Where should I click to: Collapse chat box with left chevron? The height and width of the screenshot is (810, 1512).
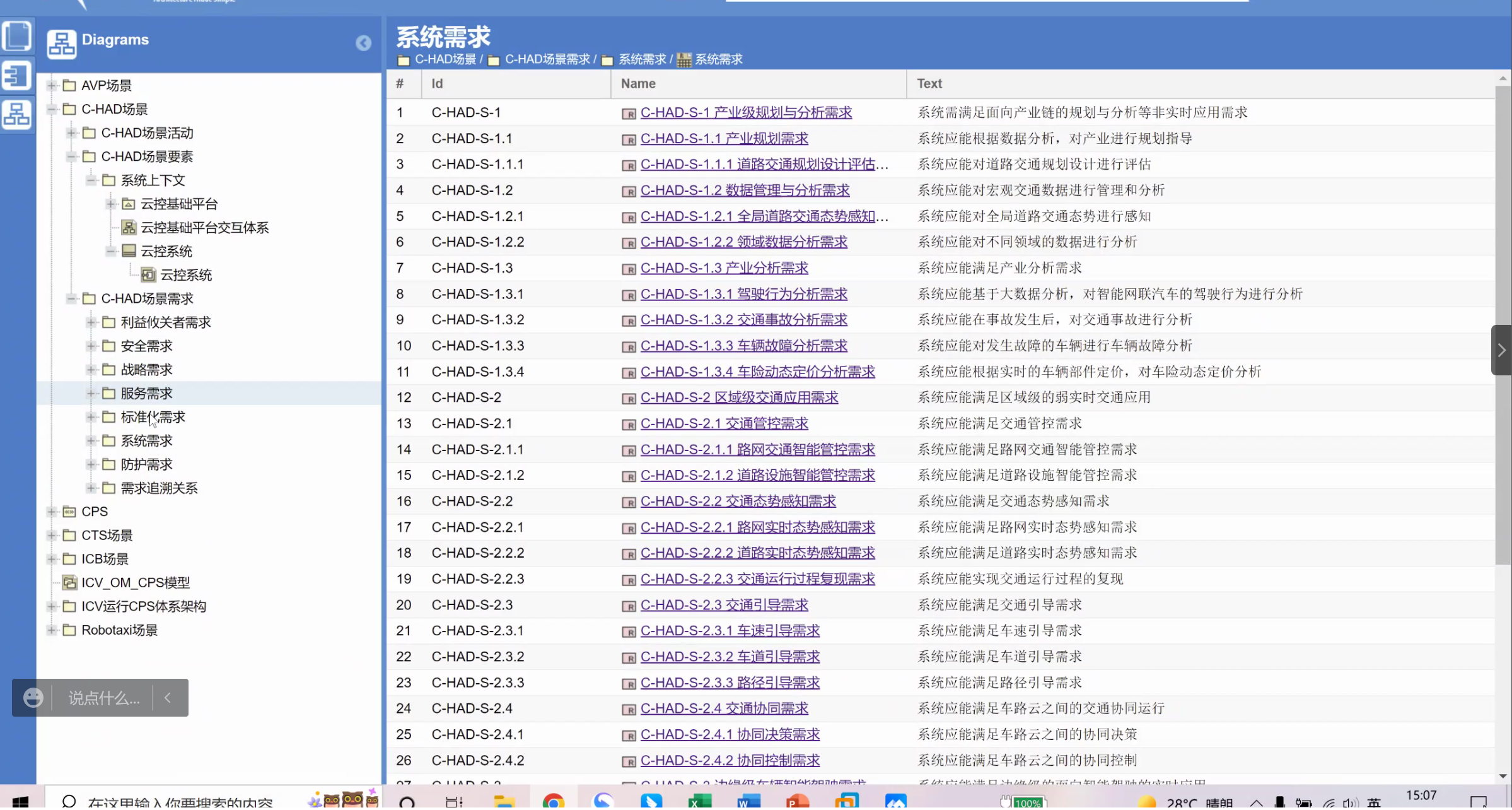point(168,698)
